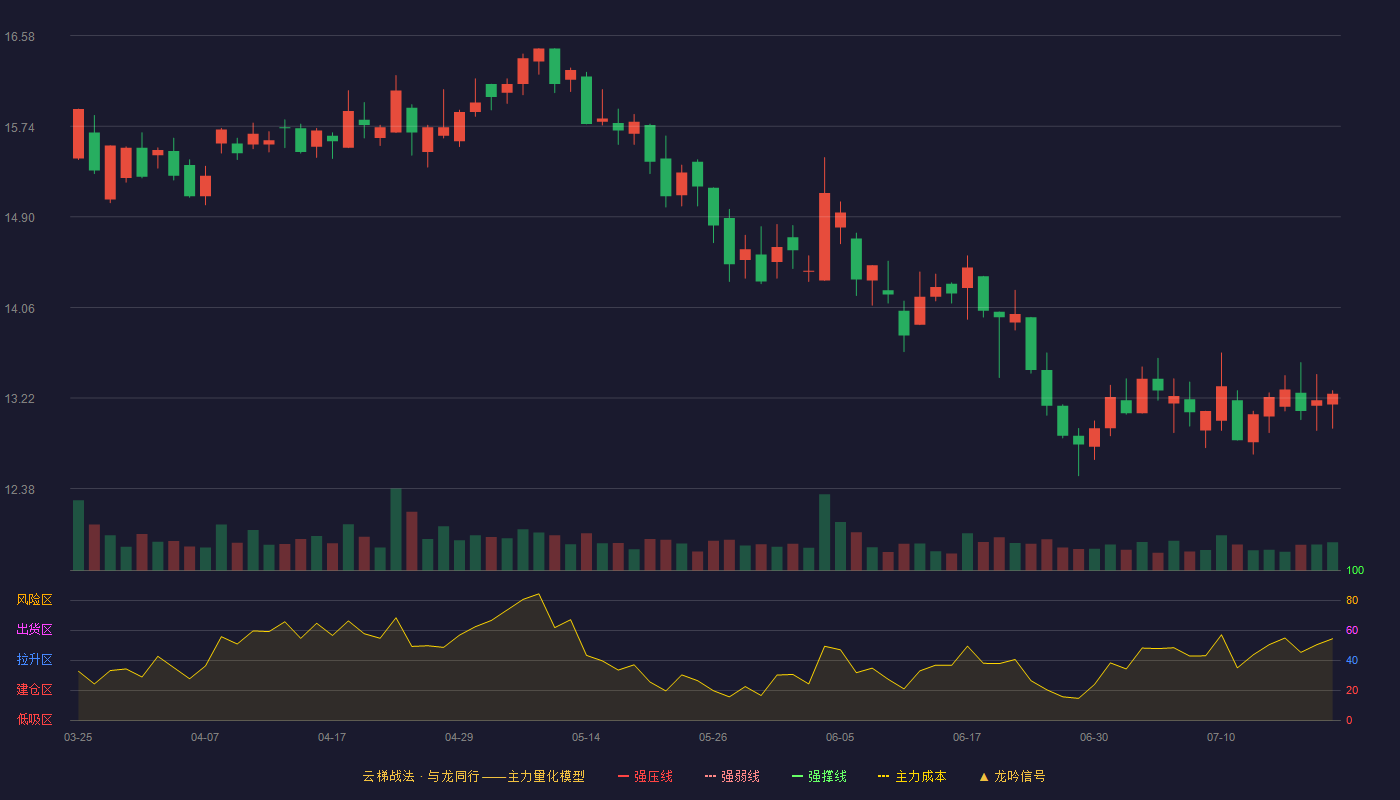Click the 14.90 price axis label
The height and width of the screenshot is (800, 1400).
click(20, 218)
